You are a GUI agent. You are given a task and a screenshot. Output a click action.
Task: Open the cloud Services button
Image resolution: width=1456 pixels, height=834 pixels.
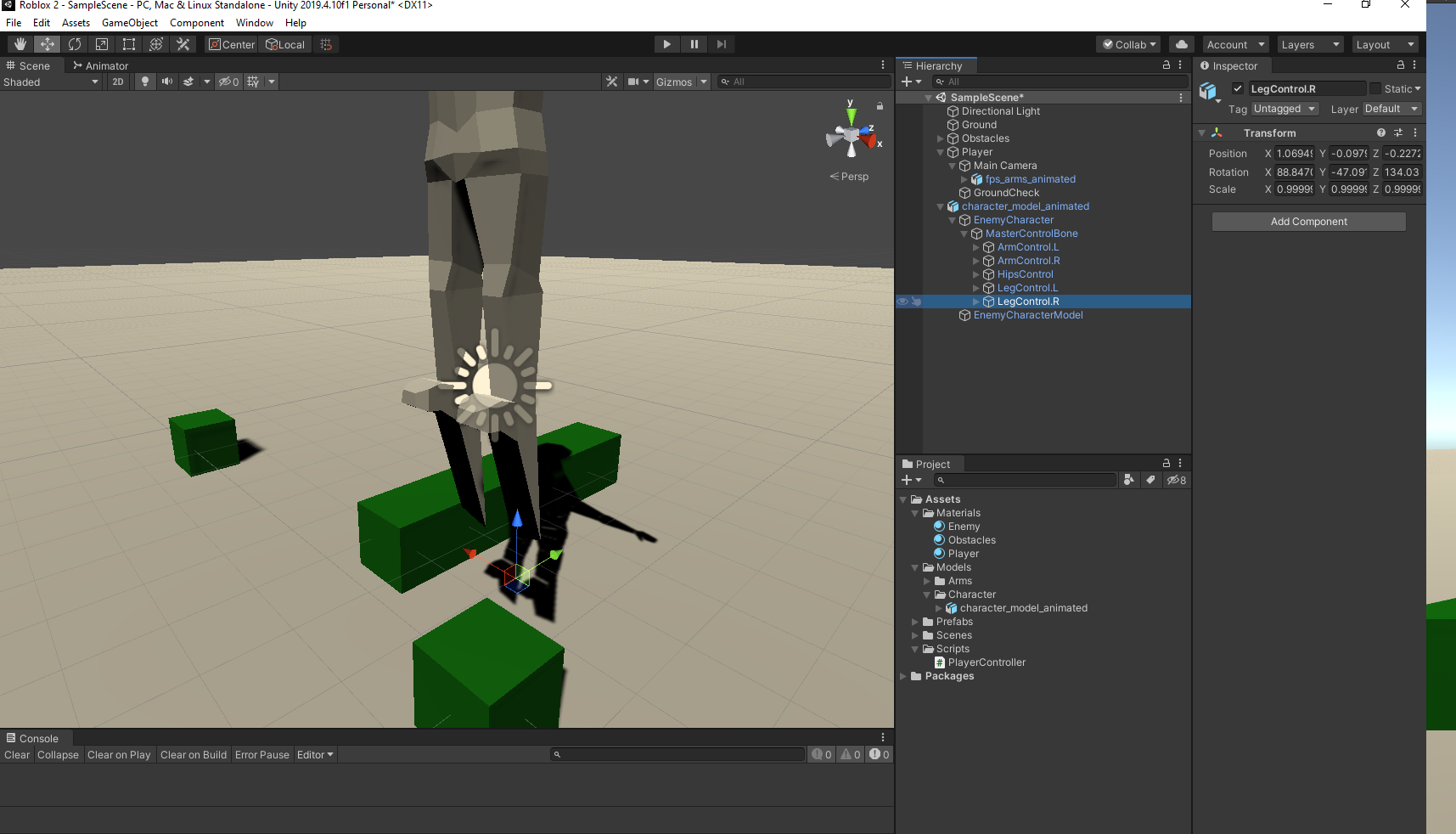click(1182, 44)
